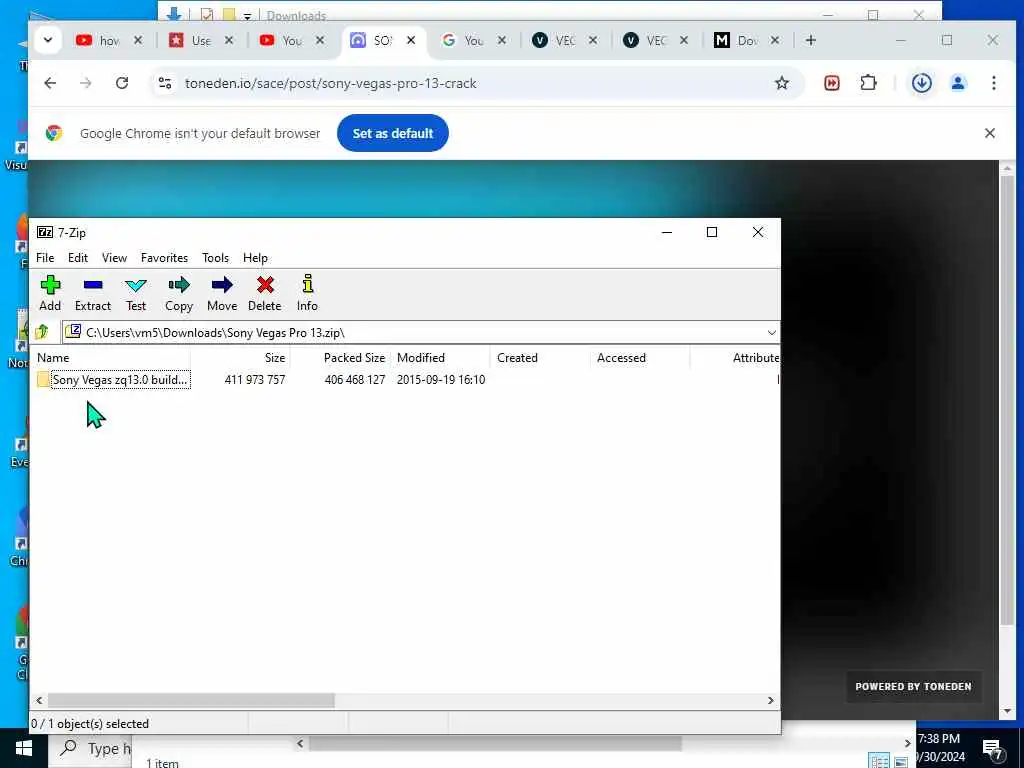Open Chrome Extensions puzzle icon
This screenshot has width=1024, height=768.
[x=869, y=83]
